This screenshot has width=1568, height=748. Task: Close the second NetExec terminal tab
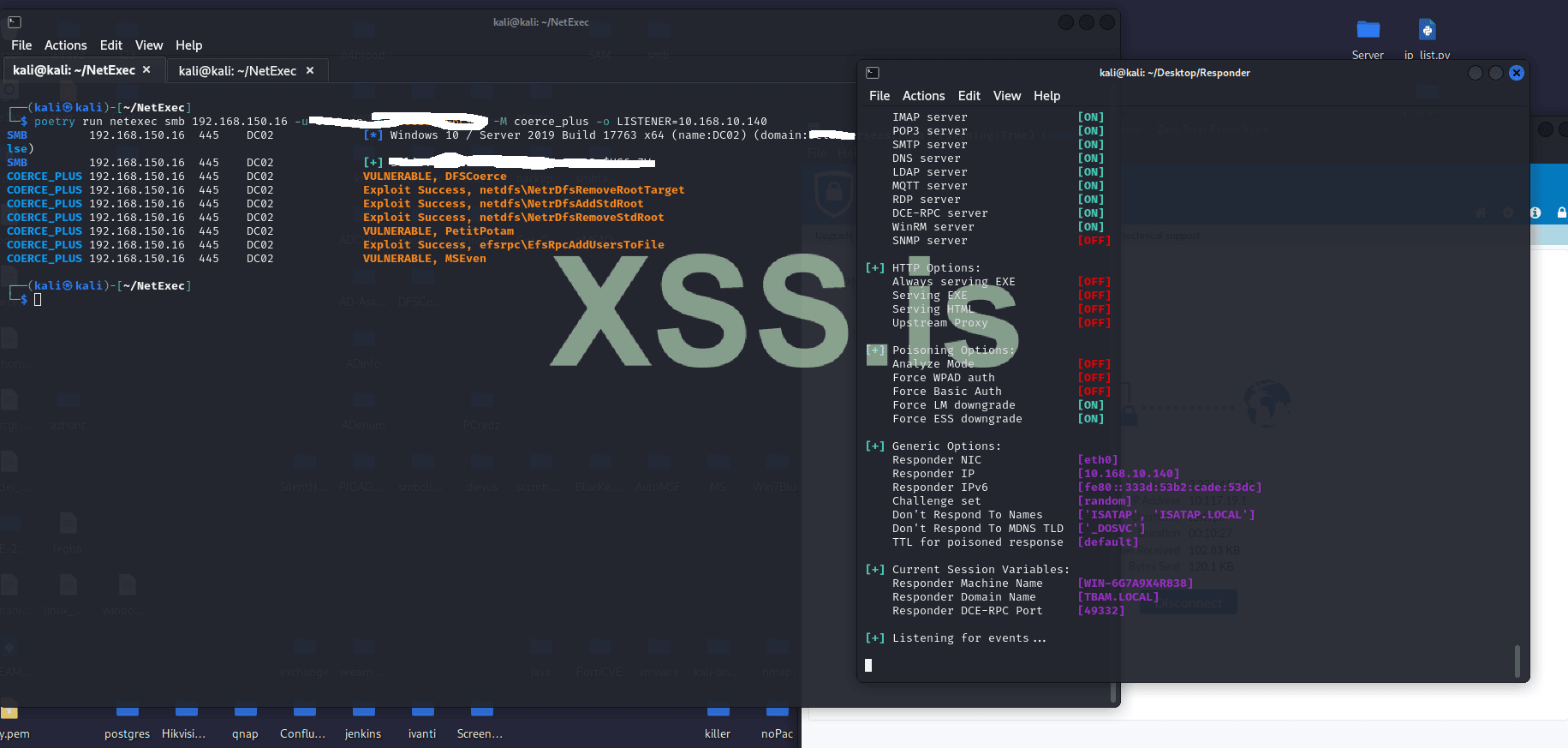pos(310,70)
